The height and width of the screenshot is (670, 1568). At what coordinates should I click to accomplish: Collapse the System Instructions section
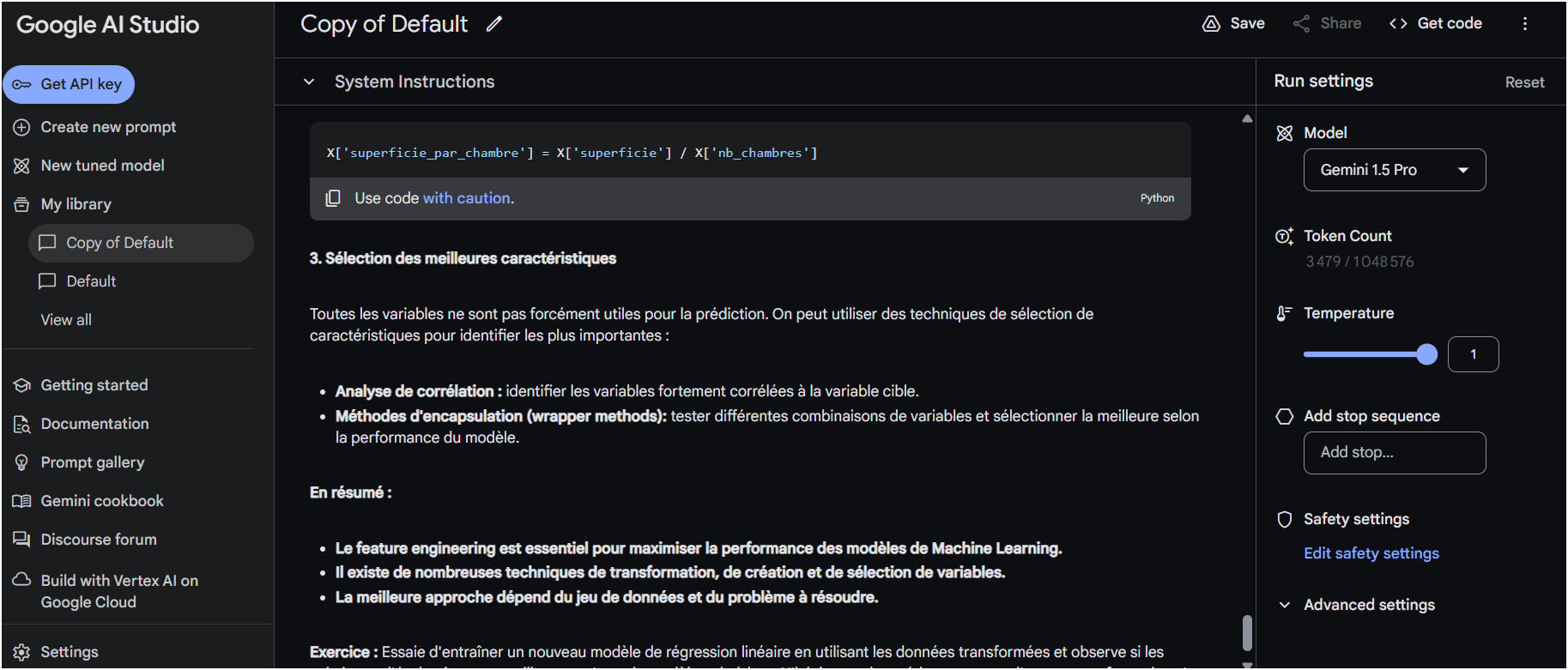(x=309, y=81)
